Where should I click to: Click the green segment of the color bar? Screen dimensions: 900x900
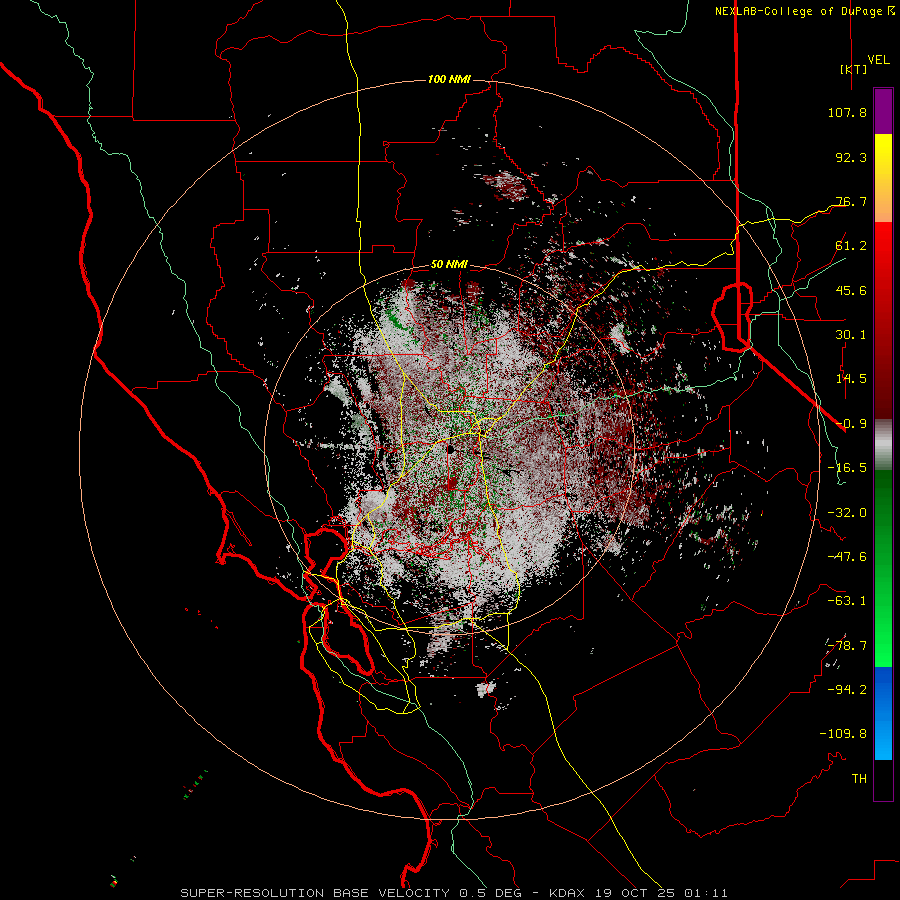point(883,568)
